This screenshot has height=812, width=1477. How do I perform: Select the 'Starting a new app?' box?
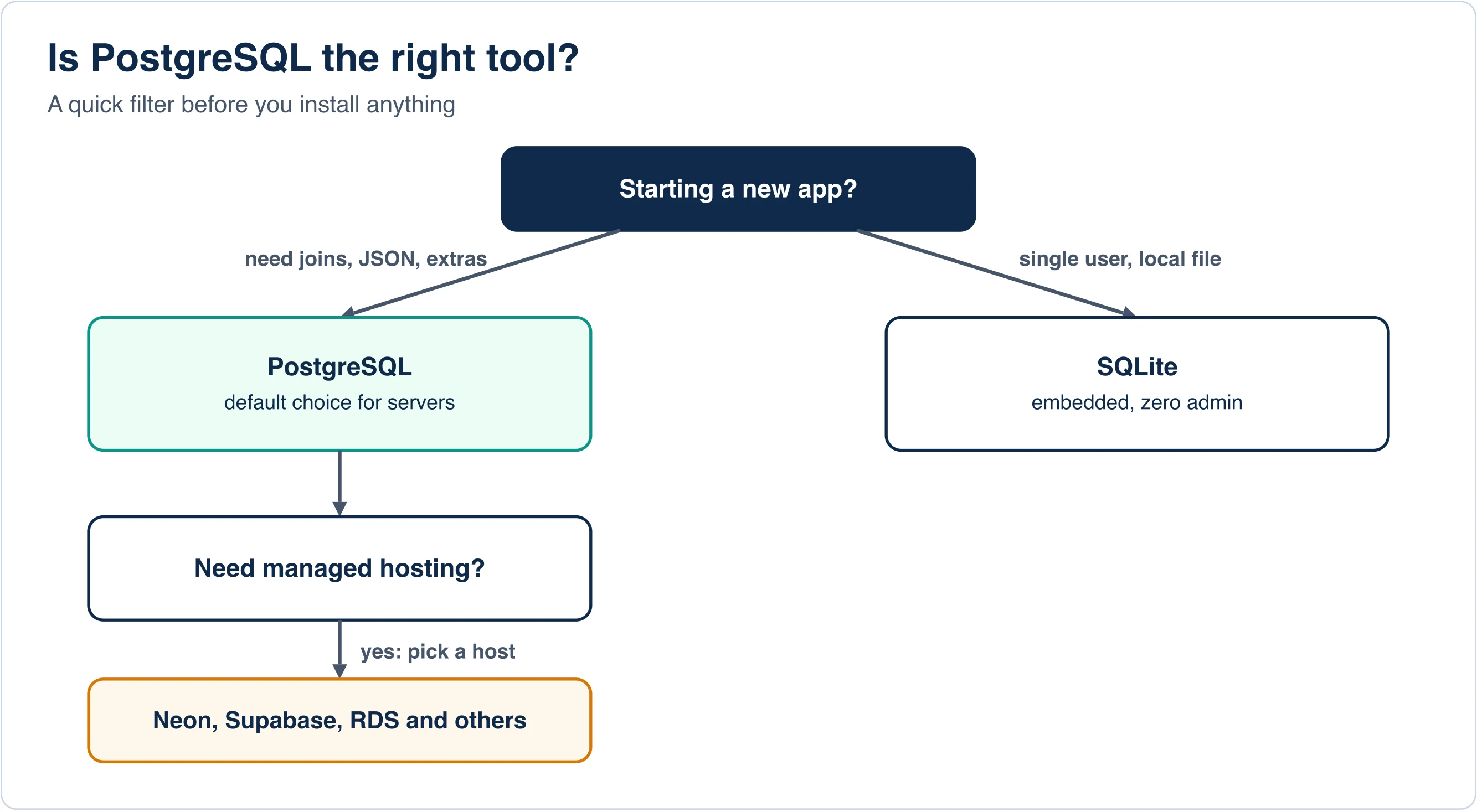[738, 189]
